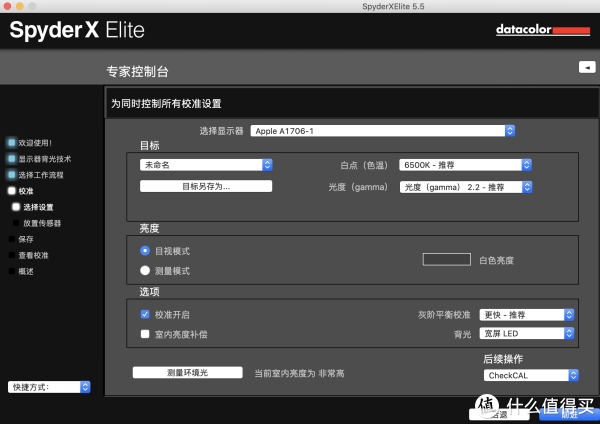Open the 灰阶平衡校准 更快 dropdown
This screenshot has height=424, width=600.
tap(527, 315)
